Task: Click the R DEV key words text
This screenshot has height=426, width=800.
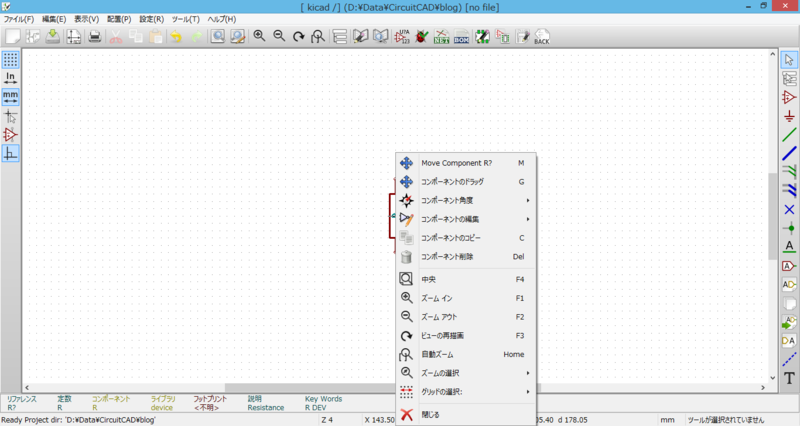Action: pos(315,408)
